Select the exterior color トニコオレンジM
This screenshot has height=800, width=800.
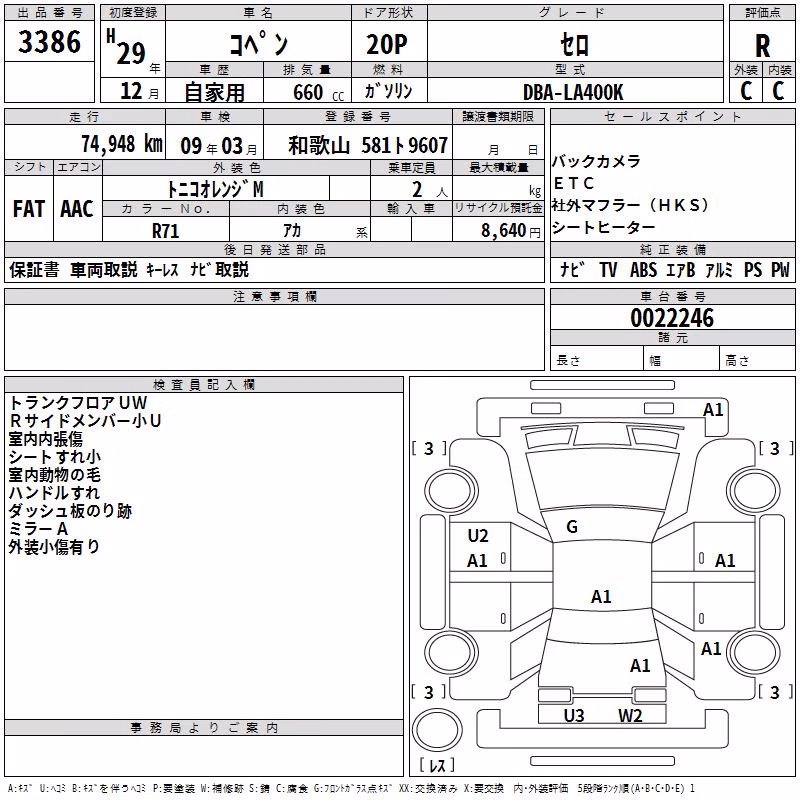[215, 189]
